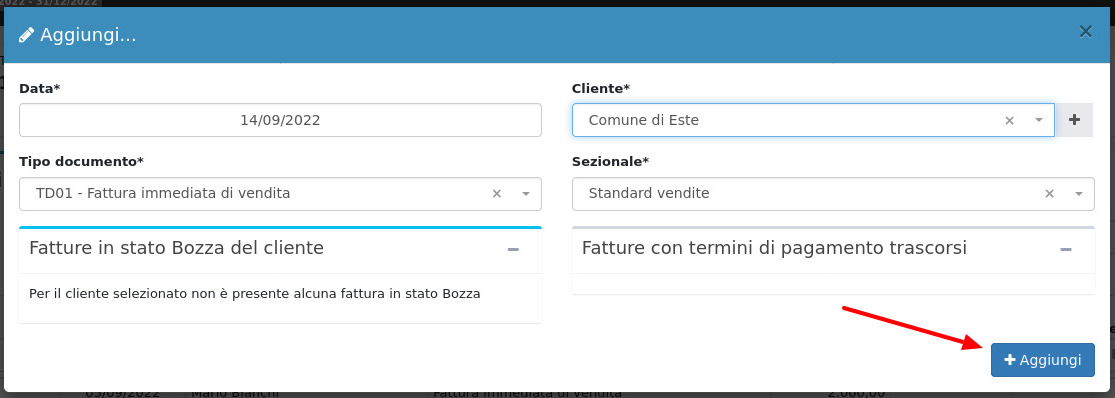Select the Comune di Este client field

pyautogui.click(x=813, y=120)
